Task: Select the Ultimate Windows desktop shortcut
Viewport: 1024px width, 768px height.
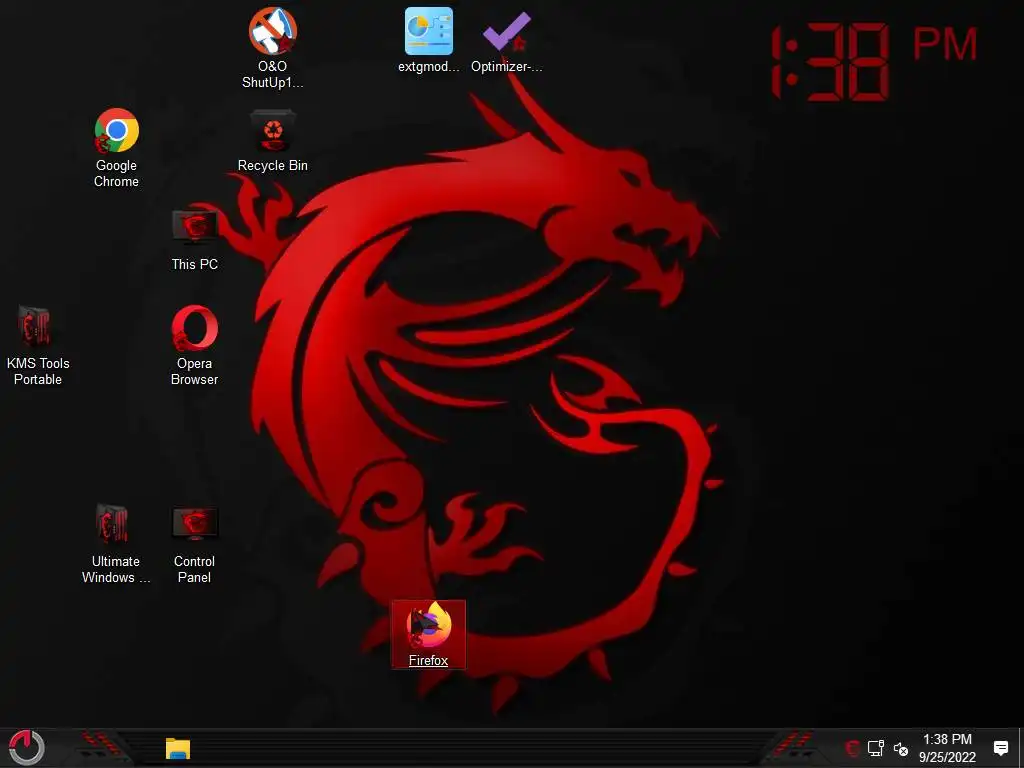Action: point(116,544)
